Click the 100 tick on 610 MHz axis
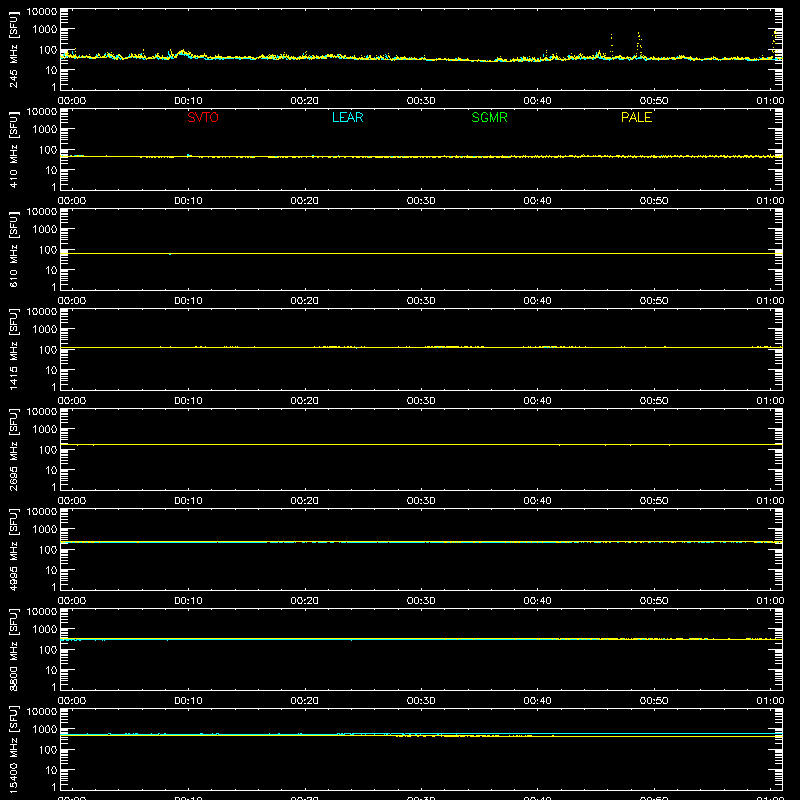Image resolution: width=800 pixels, height=800 pixels. [48, 250]
